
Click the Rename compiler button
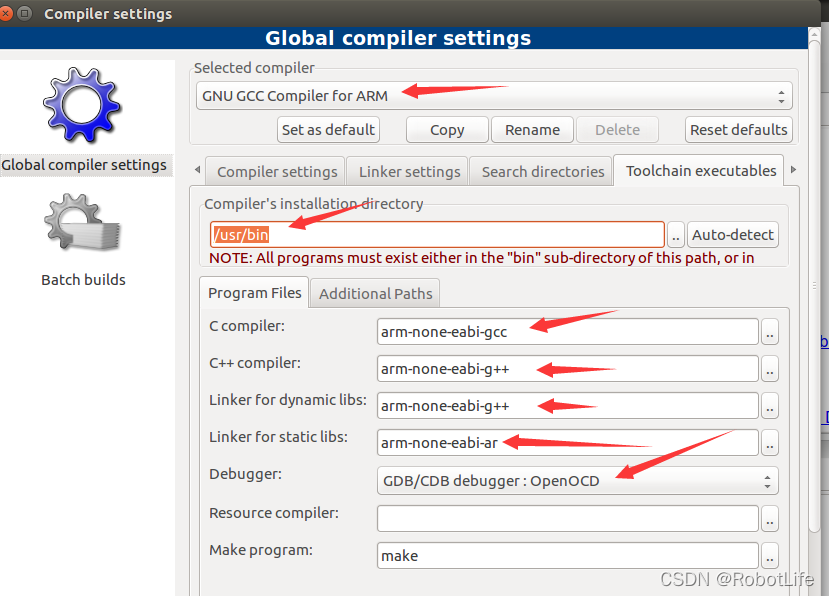point(532,130)
